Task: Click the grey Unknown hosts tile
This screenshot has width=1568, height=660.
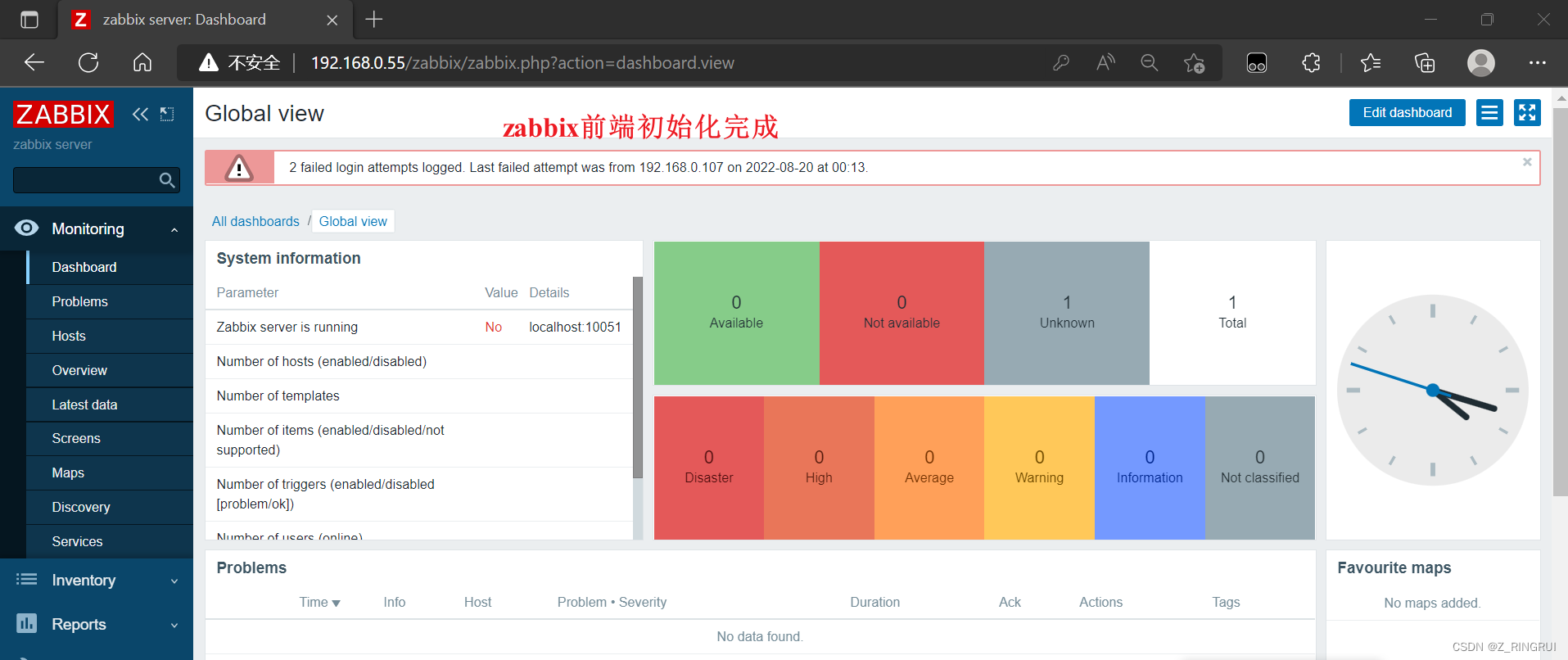Action: [x=1067, y=312]
